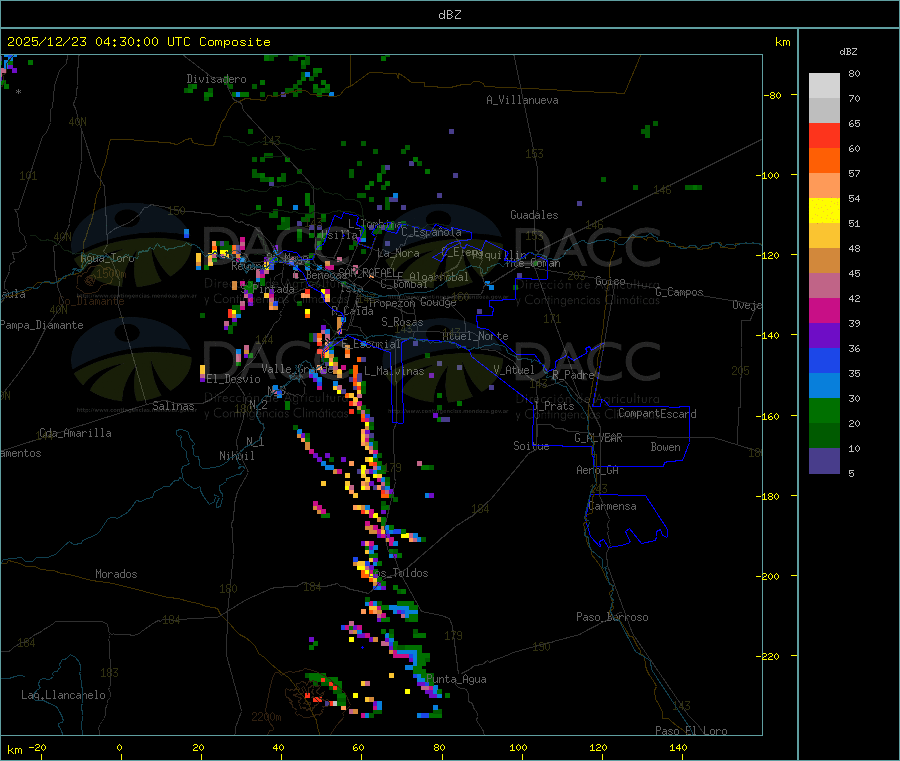Click the CompantEscard label
Viewport: 900px width, 761px height.
657,414
